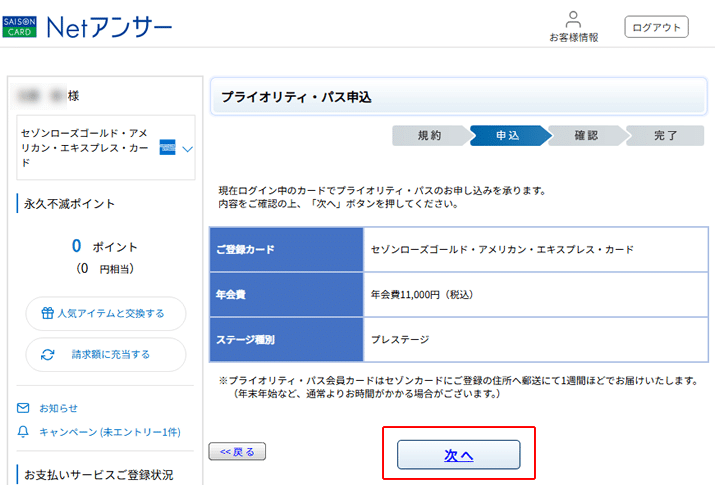Select the 規約 step
The image size is (715, 485).
pyautogui.click(x=429, y=136)
